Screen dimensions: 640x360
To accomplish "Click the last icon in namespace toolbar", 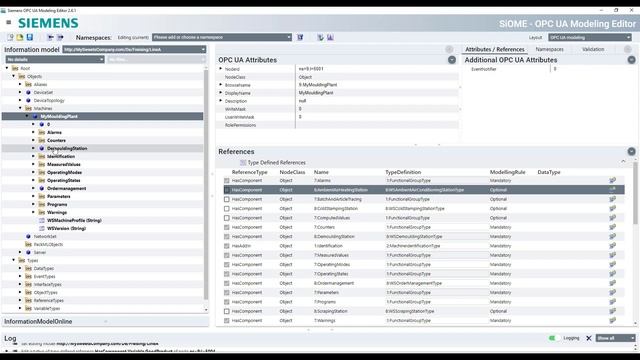I will [330, 37].
